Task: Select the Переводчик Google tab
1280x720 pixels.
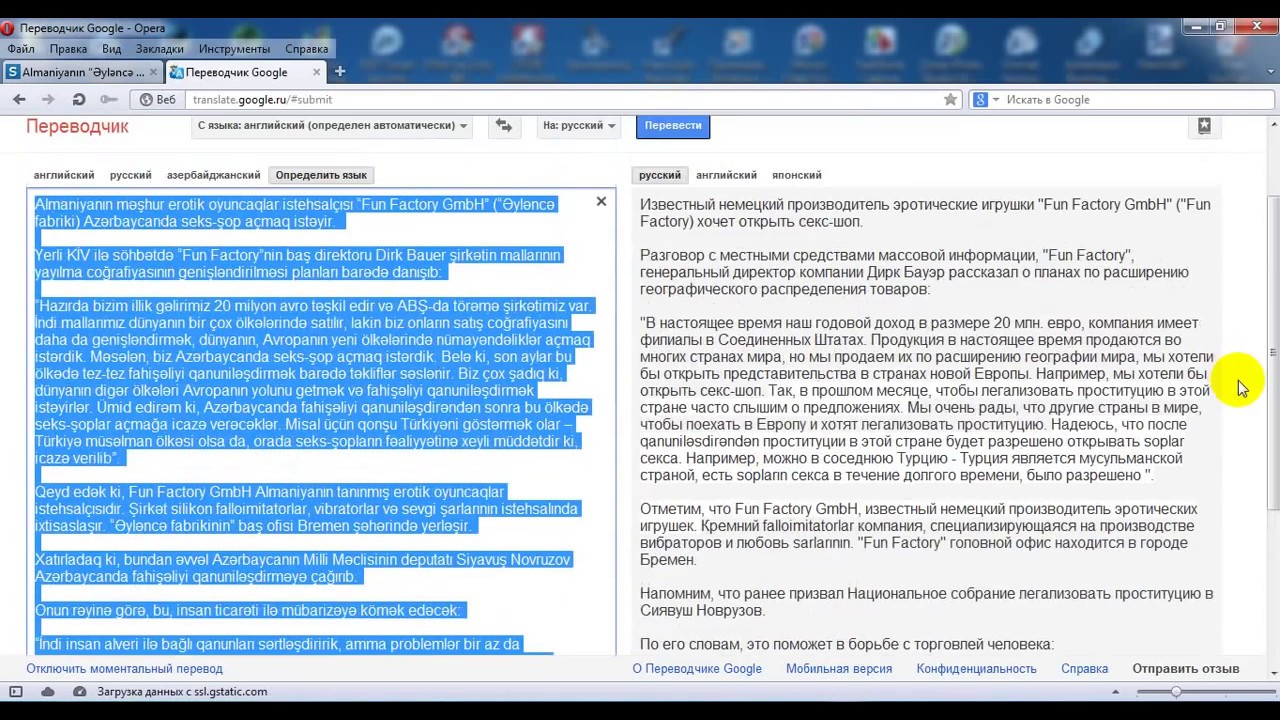Action: coord(236,72)
